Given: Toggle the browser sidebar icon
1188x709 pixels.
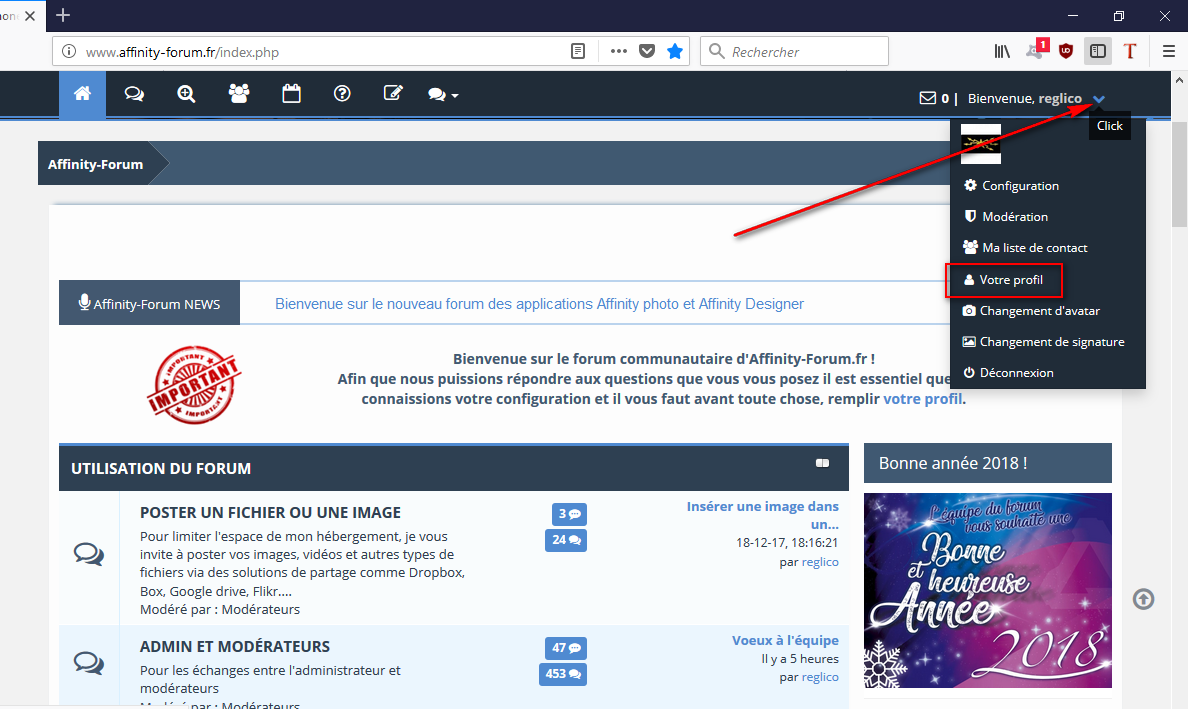Looking at the screenshot, I should point(1098,52).
